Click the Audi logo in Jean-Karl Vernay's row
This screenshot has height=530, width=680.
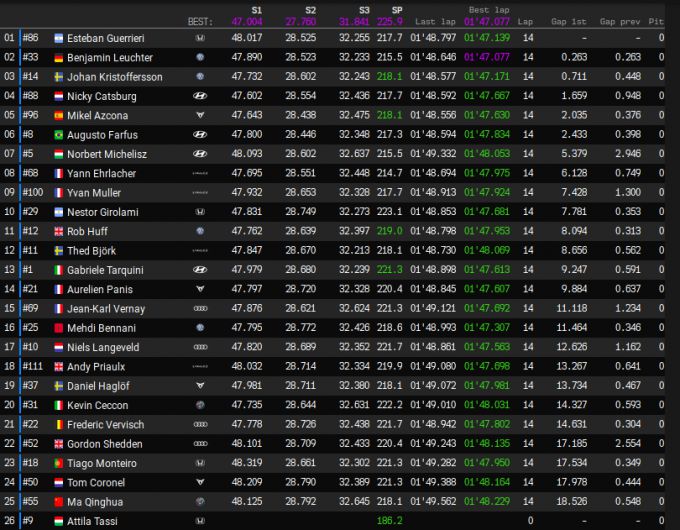click(x=200, y=308)
